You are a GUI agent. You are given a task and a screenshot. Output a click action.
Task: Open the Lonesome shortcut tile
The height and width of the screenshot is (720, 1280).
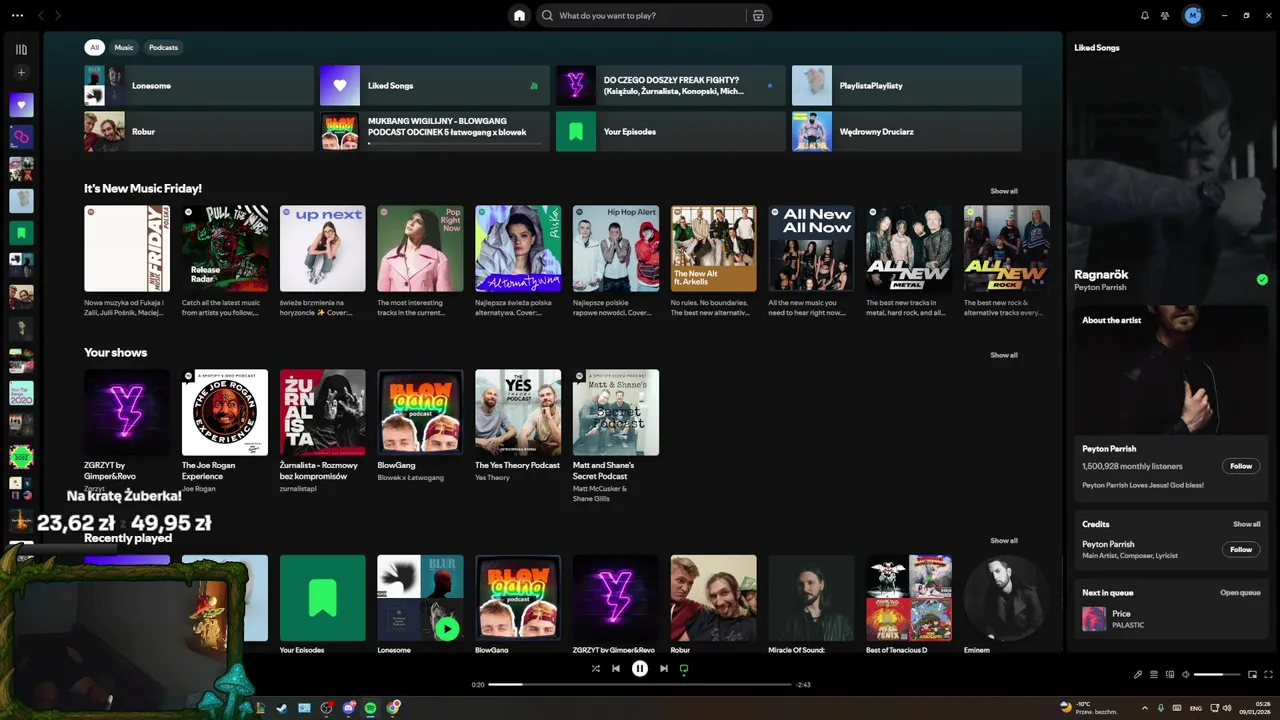tap(199, 85)
